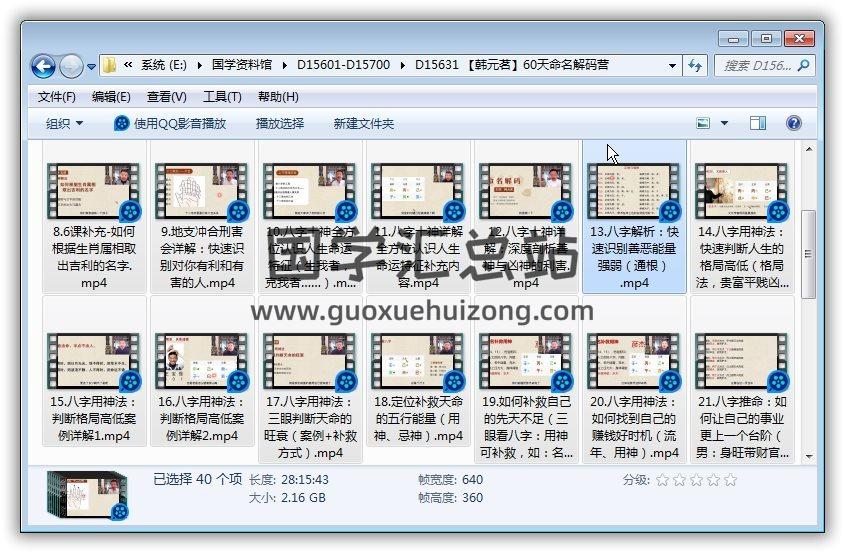
Task: Select video thumbnail 16.八字用神法
Action: click(202, 361)
